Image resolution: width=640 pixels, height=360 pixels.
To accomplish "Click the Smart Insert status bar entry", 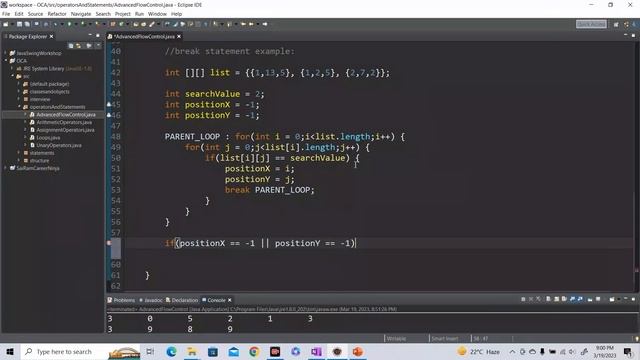I will click(445, 338).
